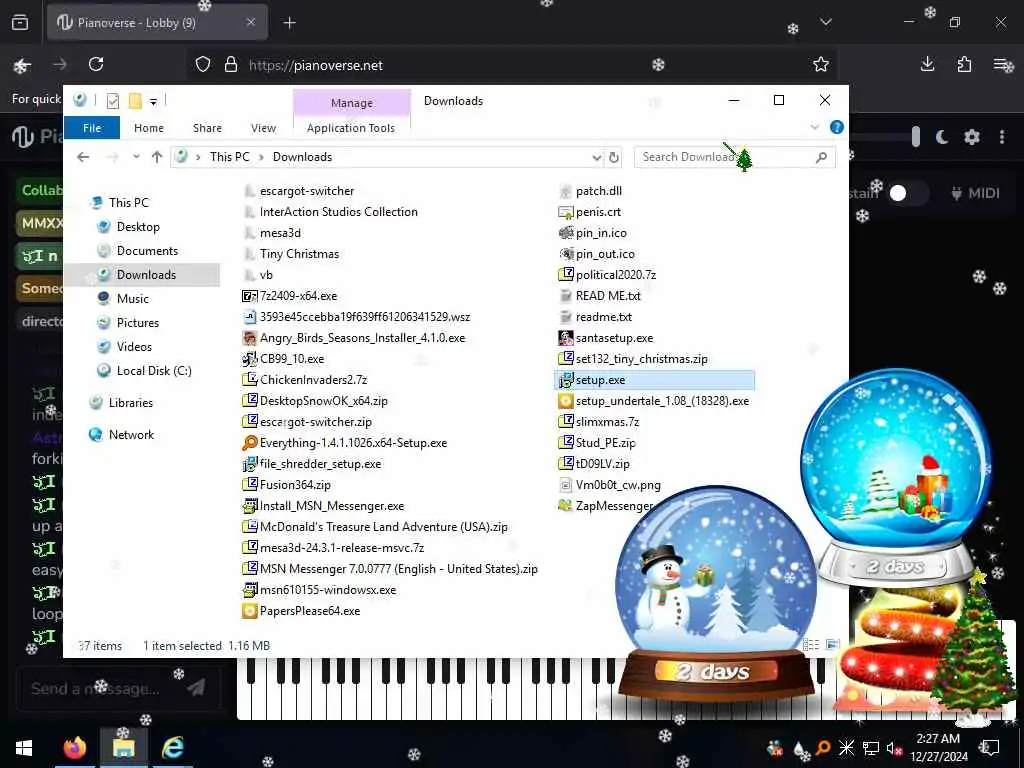Expand Explorer recent locations dropdown
Screen dimensions: 1024x768
(136, 157)
